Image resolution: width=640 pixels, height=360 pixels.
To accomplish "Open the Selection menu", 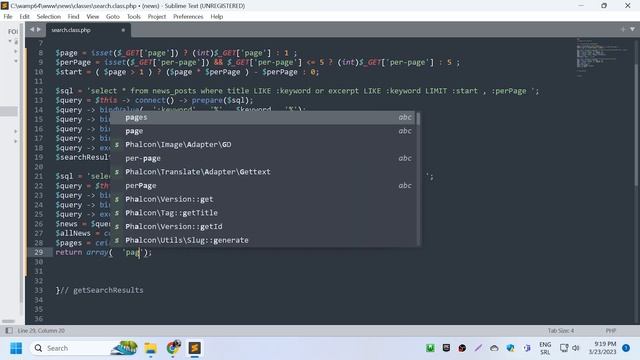I will tap(49, 17).
